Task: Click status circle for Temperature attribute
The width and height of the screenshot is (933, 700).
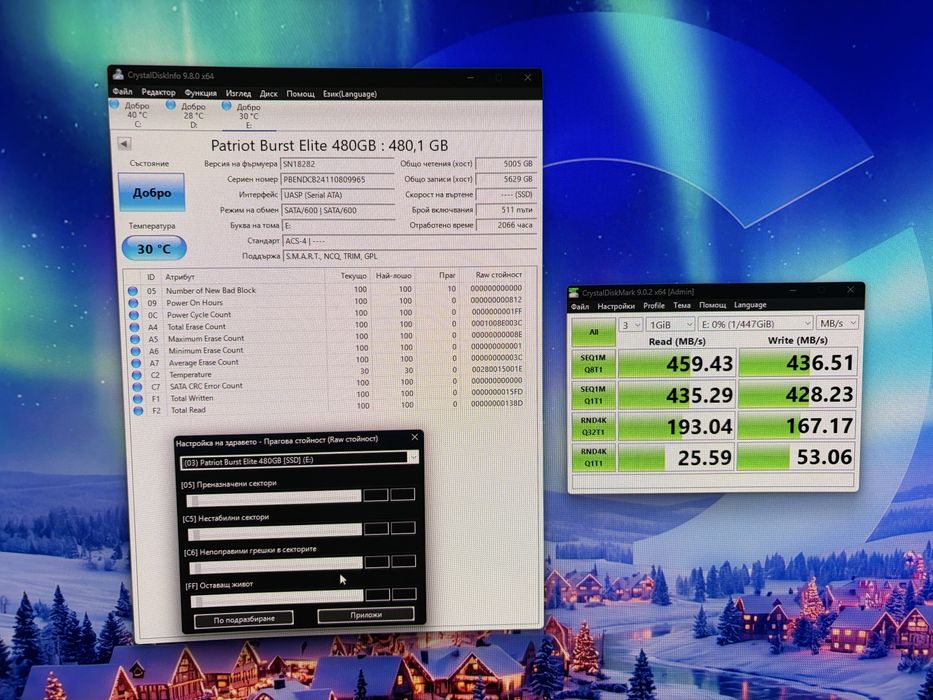Action: tap(137, 375)
